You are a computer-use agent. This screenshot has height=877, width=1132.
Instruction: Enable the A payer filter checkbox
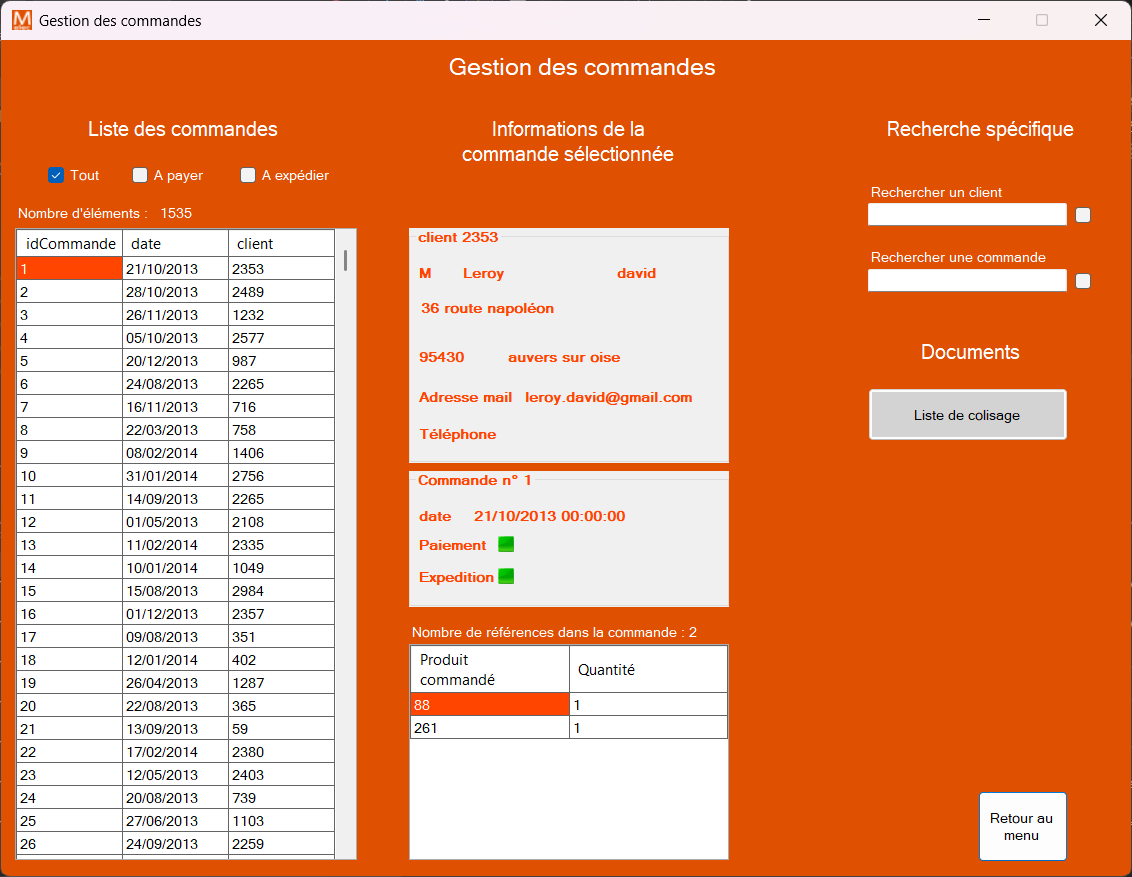click(140, 176)
